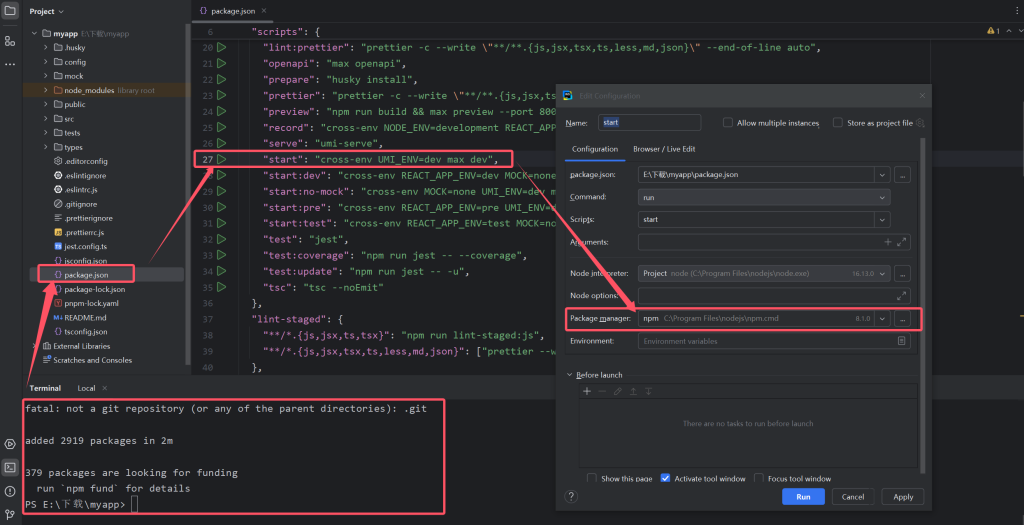Switch to the Configuration tab
The width and height of the screenshot is (1024, 525).
tap(595, 149)
